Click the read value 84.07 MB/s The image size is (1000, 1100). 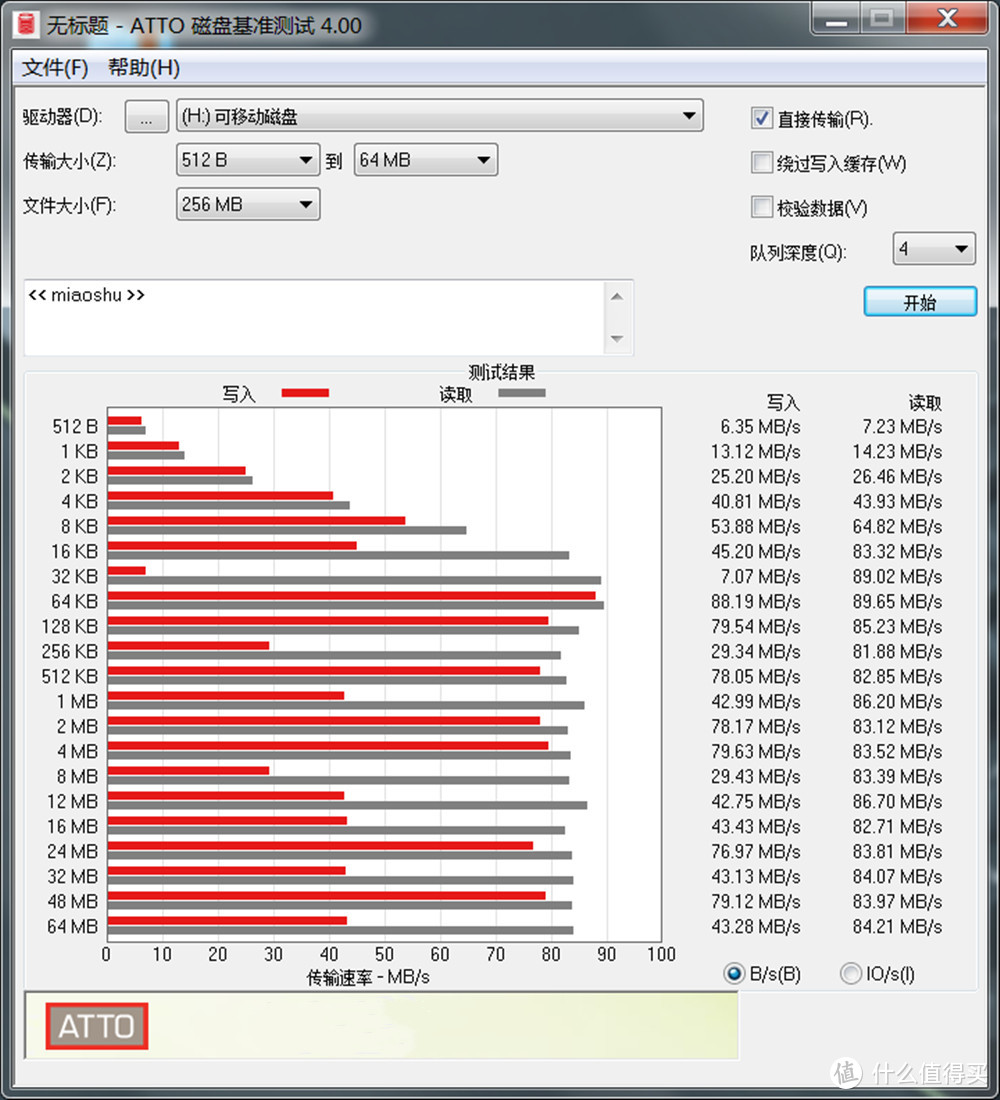(x=898, y=877)
